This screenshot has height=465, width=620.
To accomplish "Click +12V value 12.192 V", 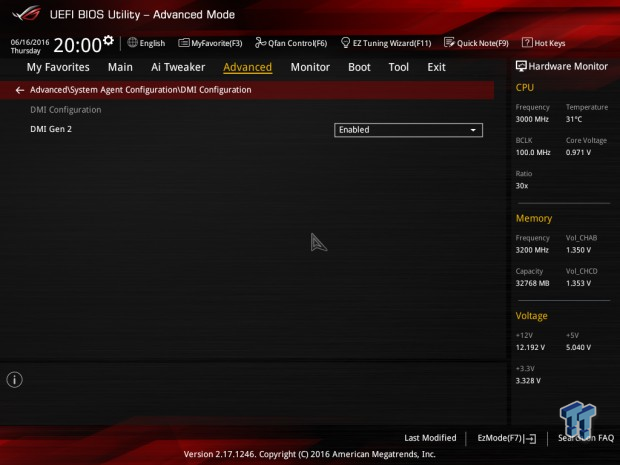I will tap(530, 347).
